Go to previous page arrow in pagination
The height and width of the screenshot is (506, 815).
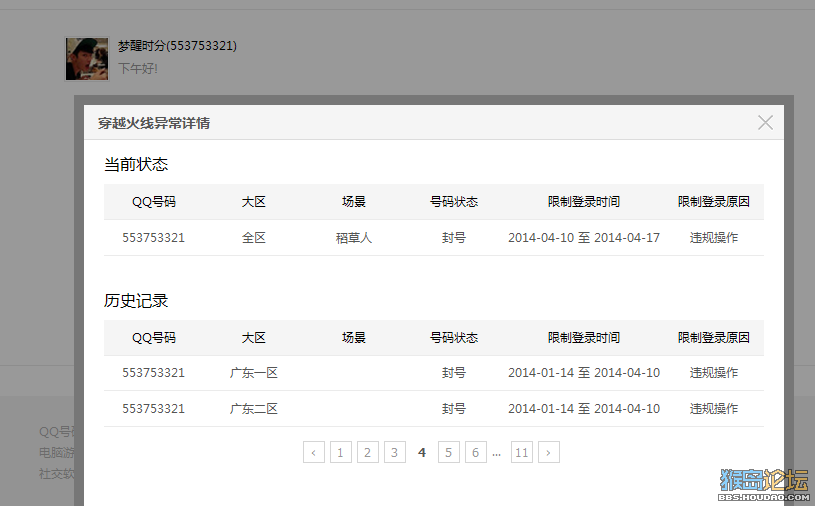(314, 452)
